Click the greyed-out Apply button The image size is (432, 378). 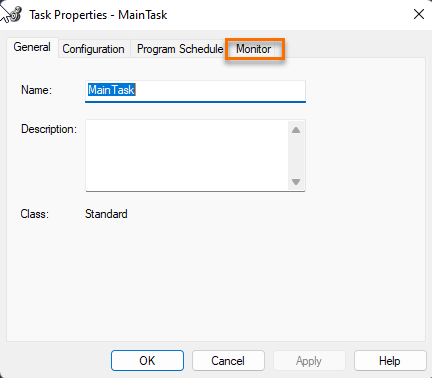[x=309, y=360]
